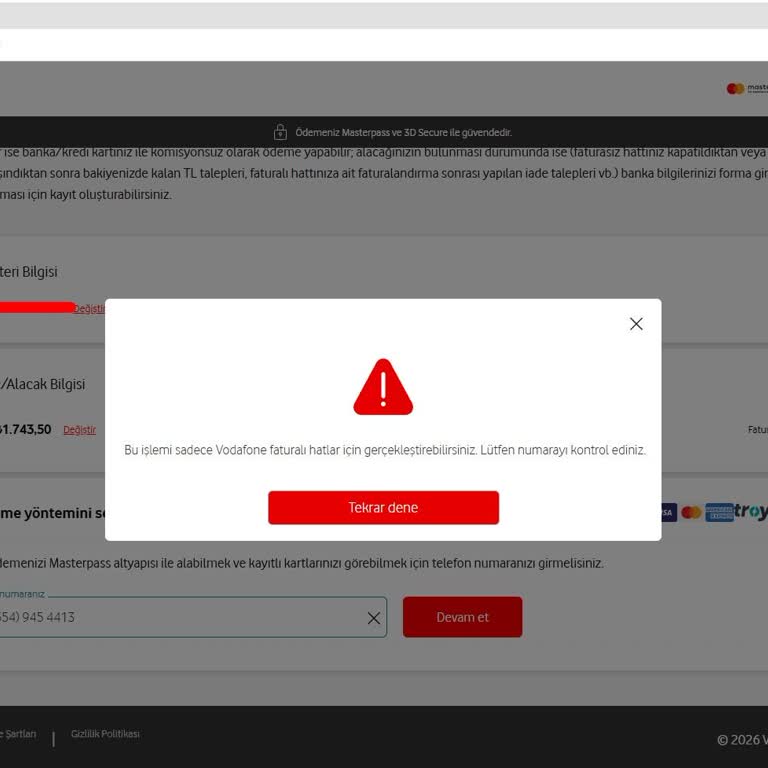
Task: Click the Troy card logo
Action: point(751,512)
